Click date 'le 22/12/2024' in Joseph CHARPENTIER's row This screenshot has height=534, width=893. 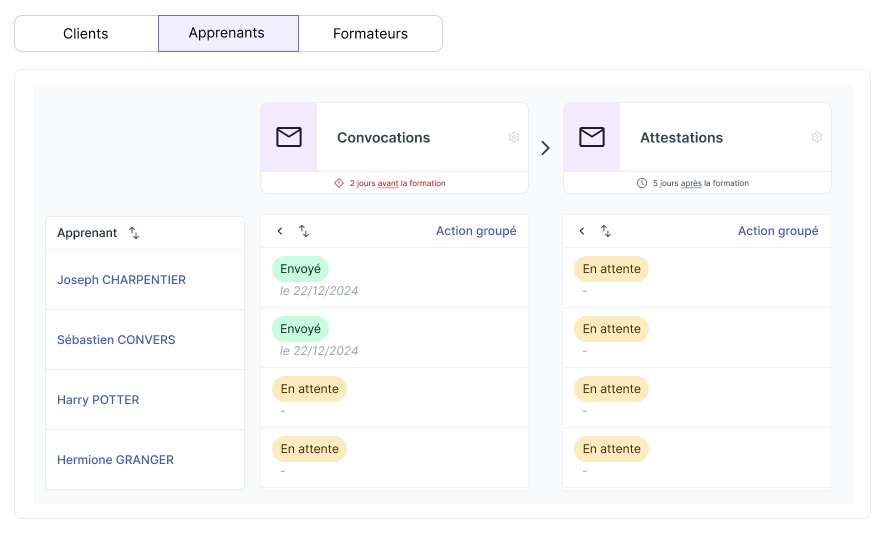319,291
